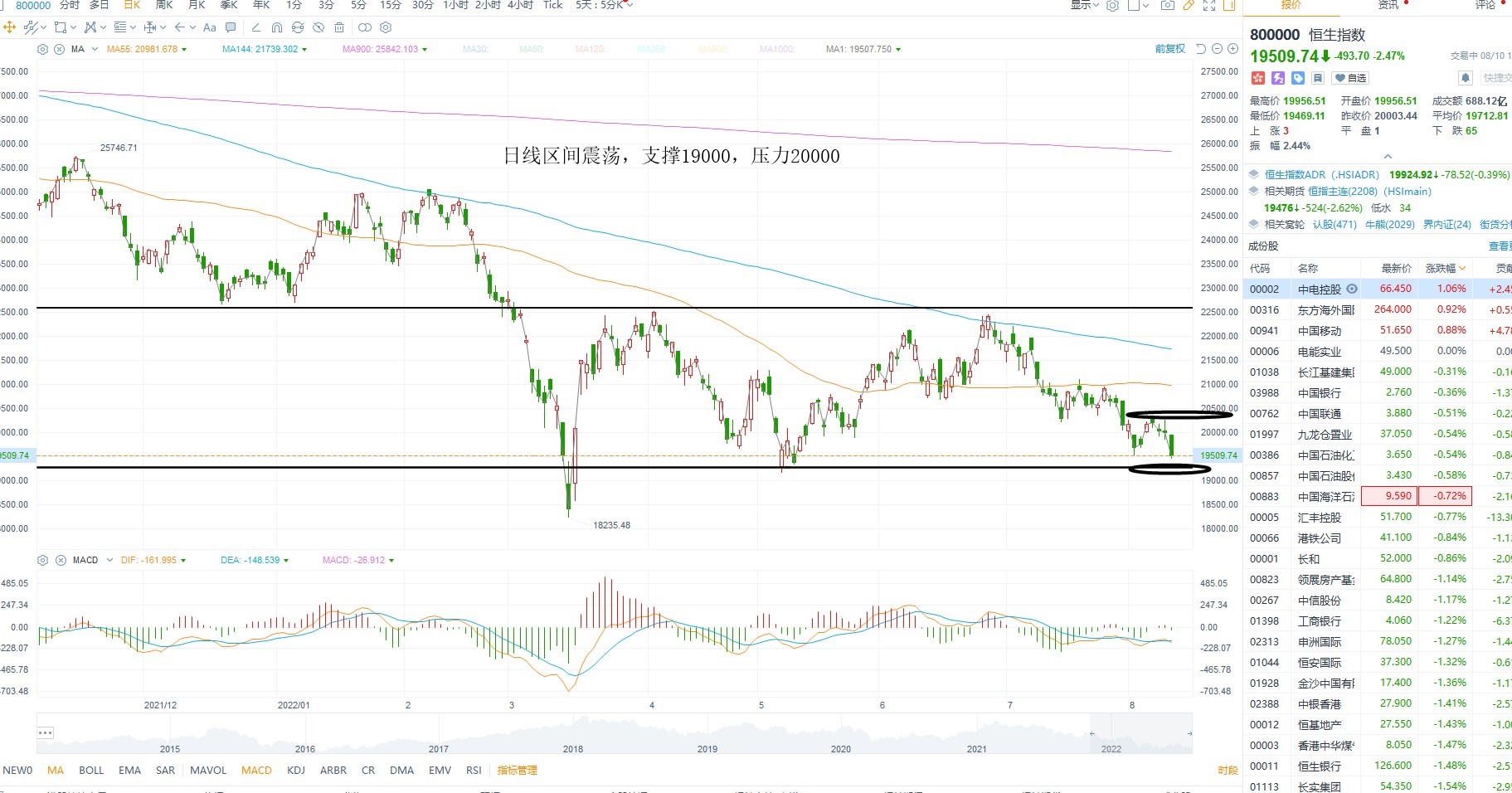The image size is (1512, 793).
Task: Click the magnet snap tool icon
Action: 277,27
